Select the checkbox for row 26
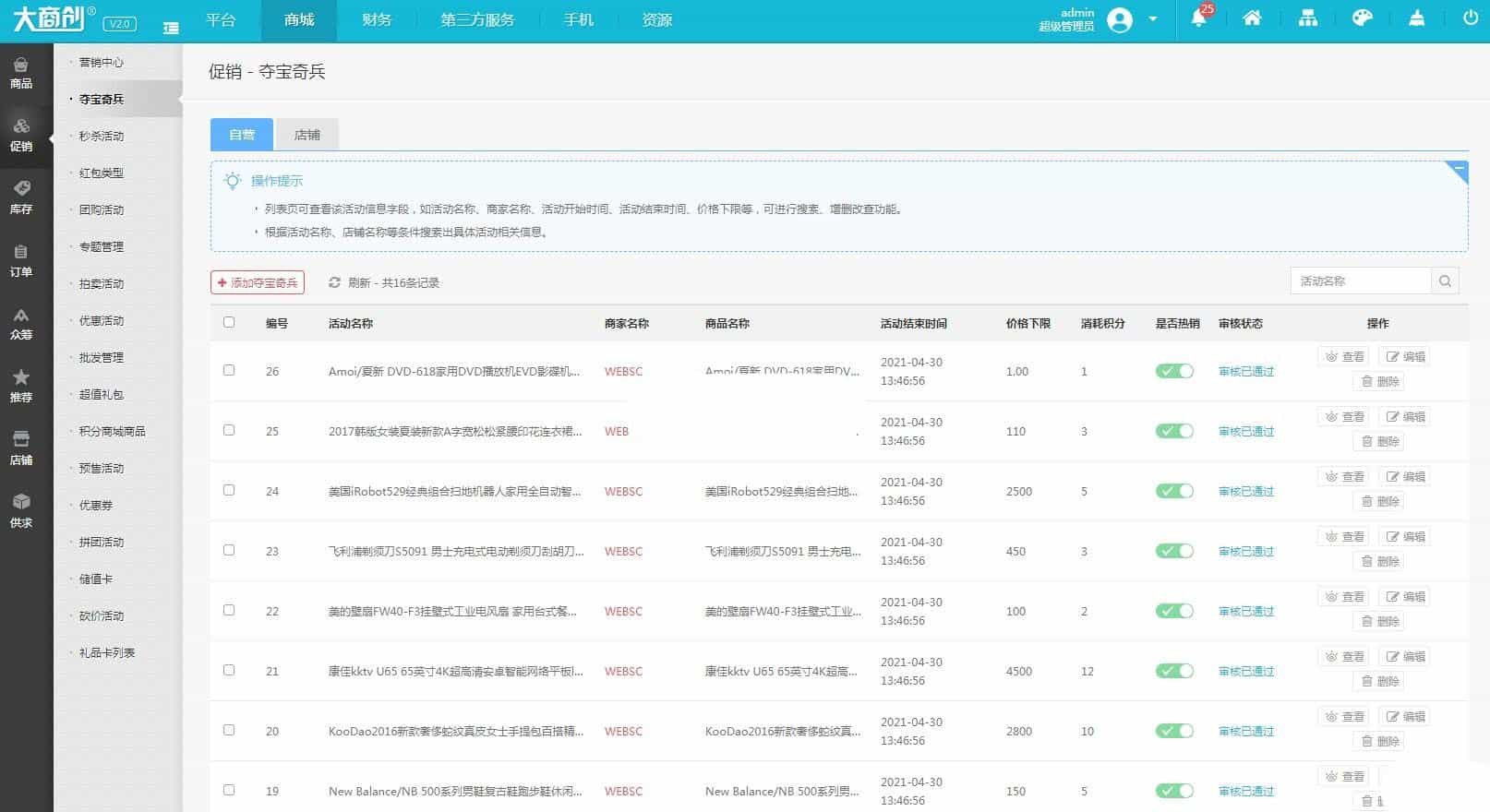Image resolution: width=1490 pixels, height=812 pixels. (x=229, y=370)
